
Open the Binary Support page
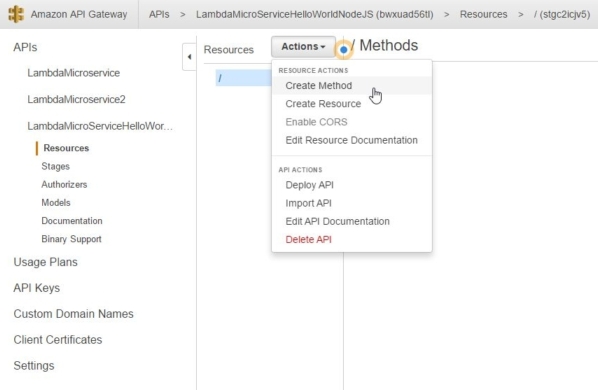click(71, 239)
